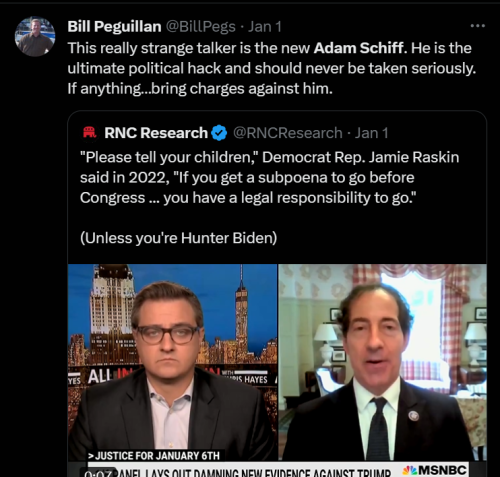Open the @RNCResearch handle
The image size is (500, 477).
pyautogui.click(x=287, y=133)
